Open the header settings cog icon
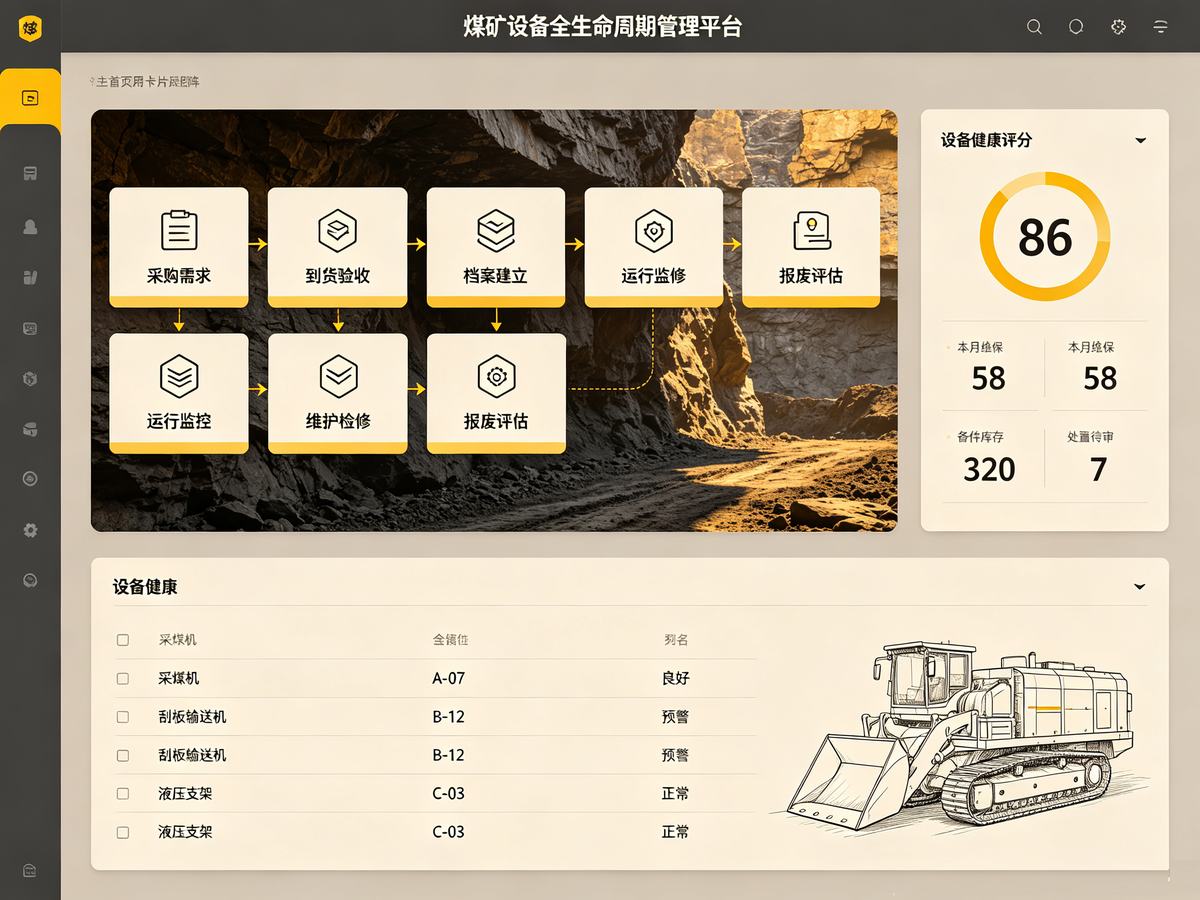1200x900 pixels. point(1118,27)
